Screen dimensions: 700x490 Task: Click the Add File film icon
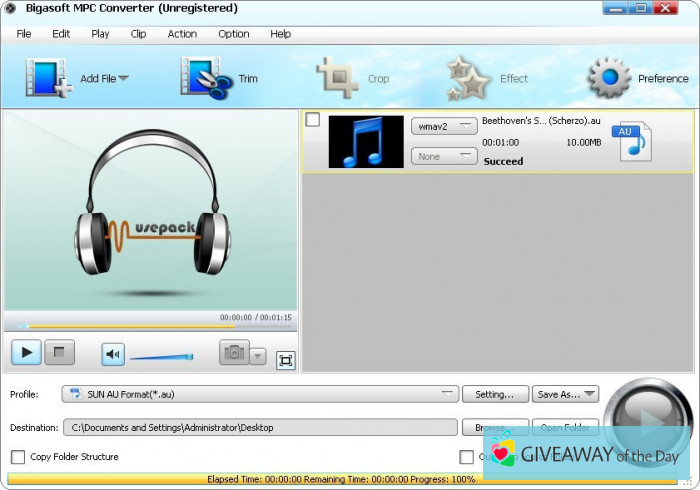46,78
